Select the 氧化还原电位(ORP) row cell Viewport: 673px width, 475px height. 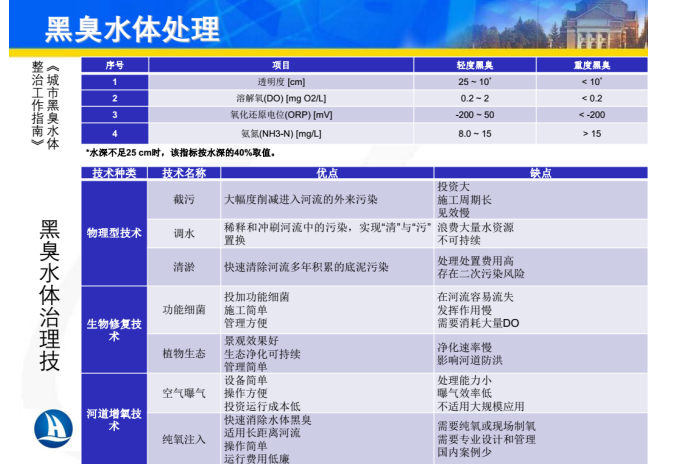click(282, 115)
